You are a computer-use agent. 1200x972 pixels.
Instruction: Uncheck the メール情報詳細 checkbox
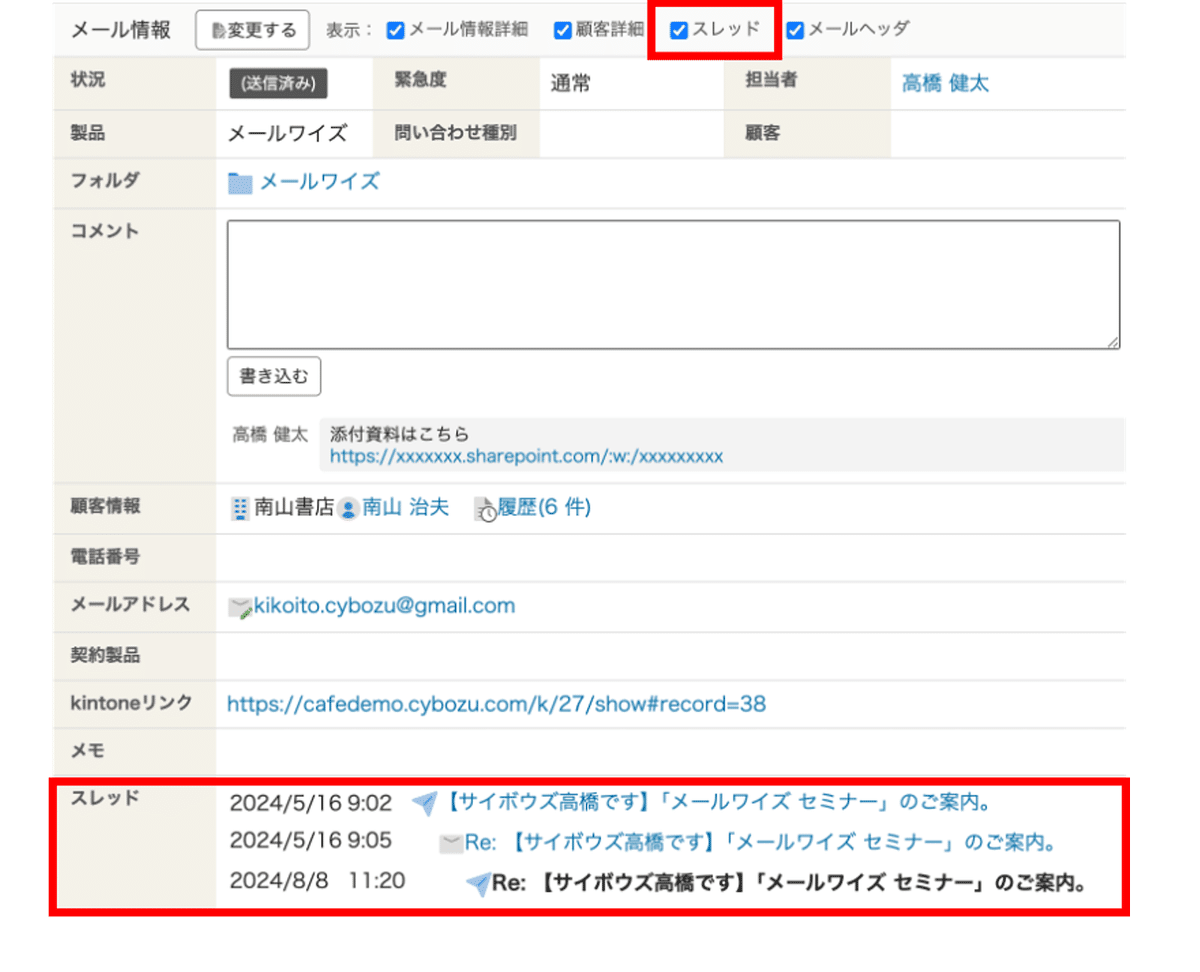click(x=394, y=30)
